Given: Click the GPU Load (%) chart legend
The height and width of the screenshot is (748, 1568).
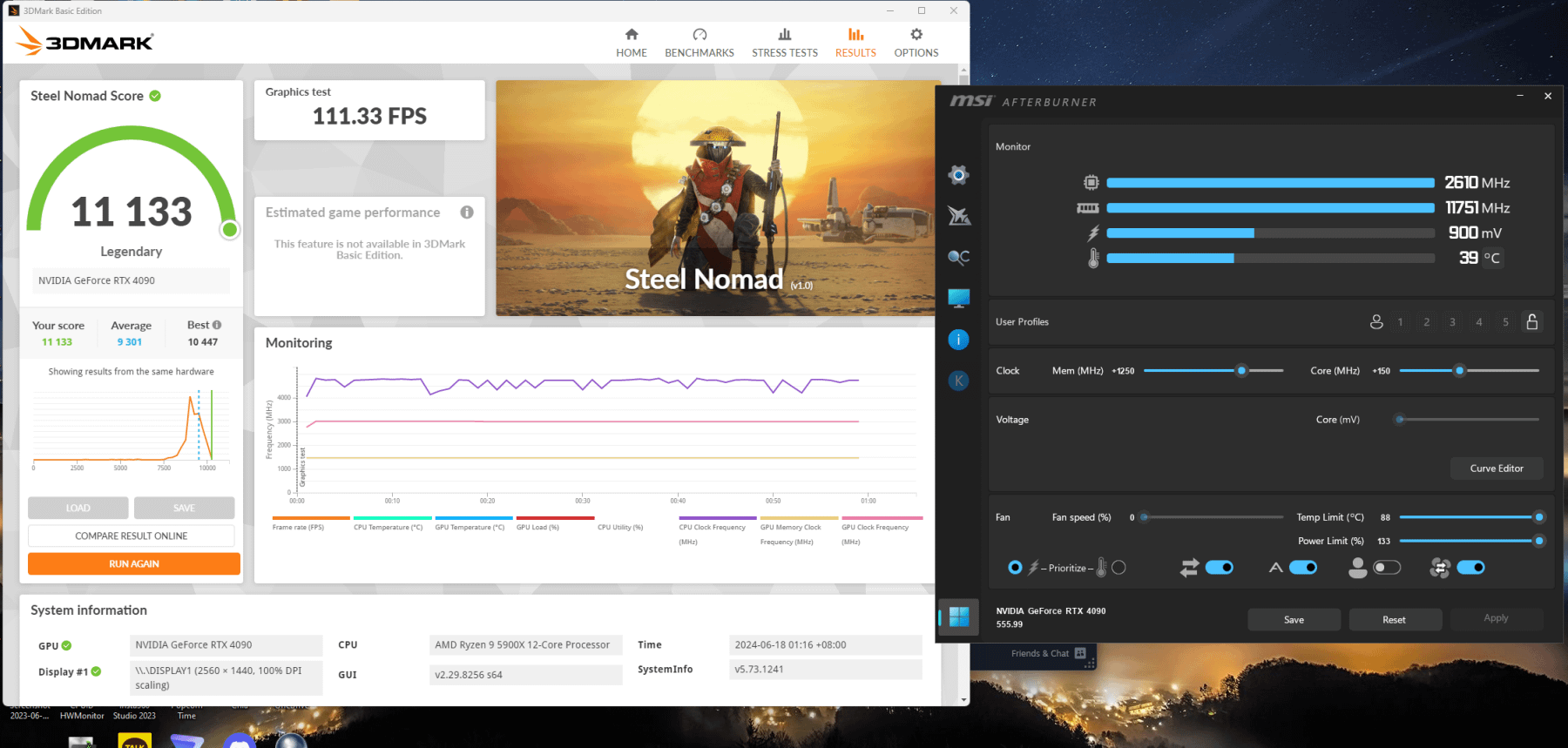Looking at the screenshot, I should 556,524.
